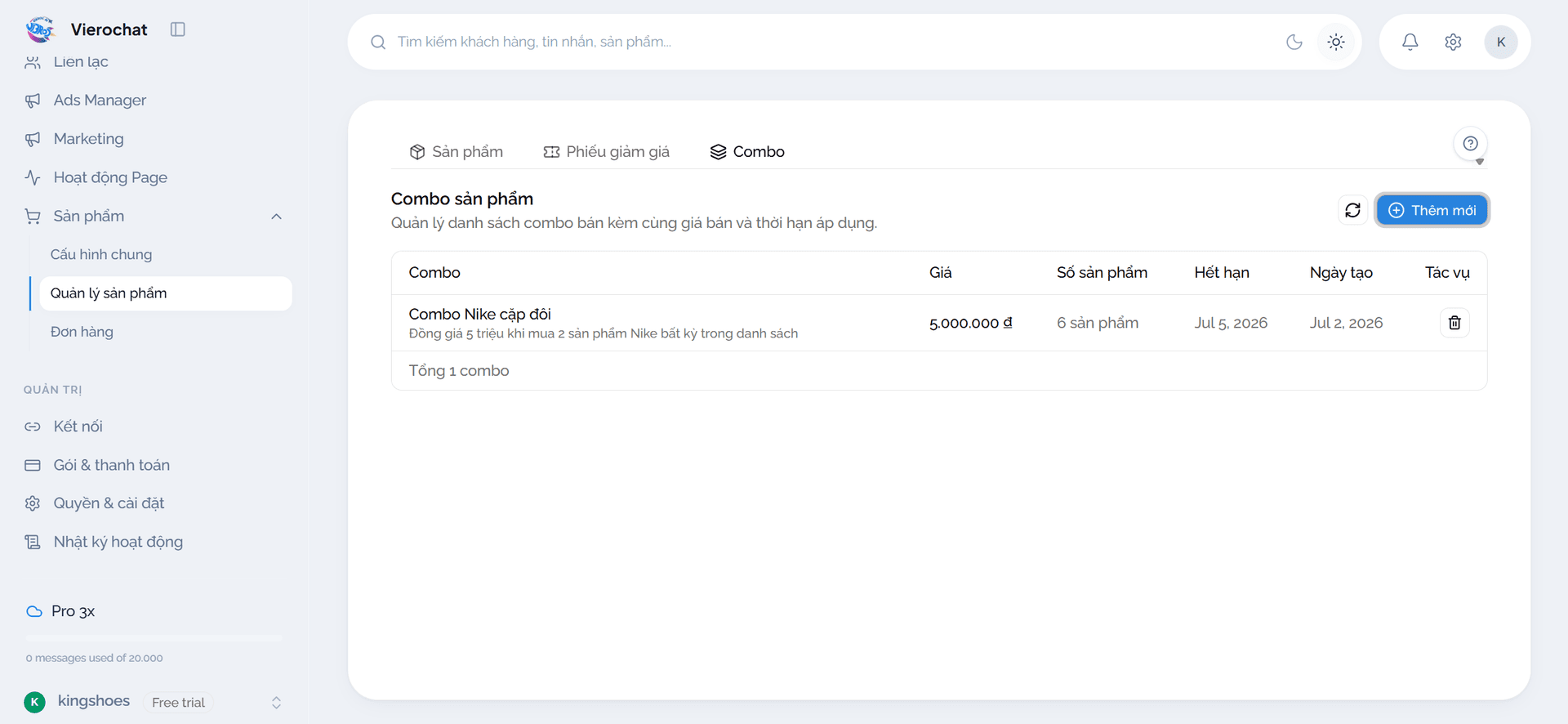Open settings gear in top bar
The height and width of the screenshot is (724, 1568).
pos(1453,42)
